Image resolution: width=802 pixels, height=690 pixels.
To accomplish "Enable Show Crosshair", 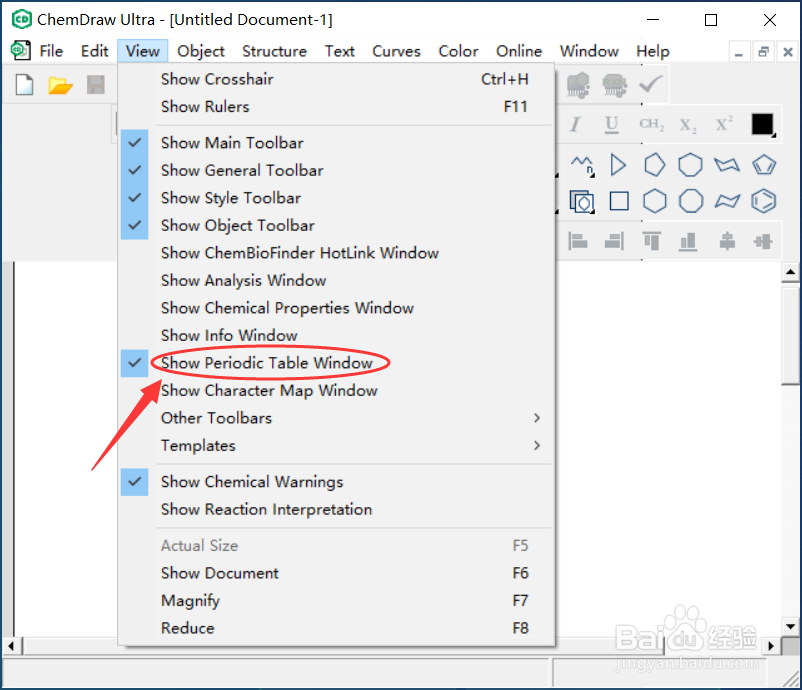I will point(337,79).
